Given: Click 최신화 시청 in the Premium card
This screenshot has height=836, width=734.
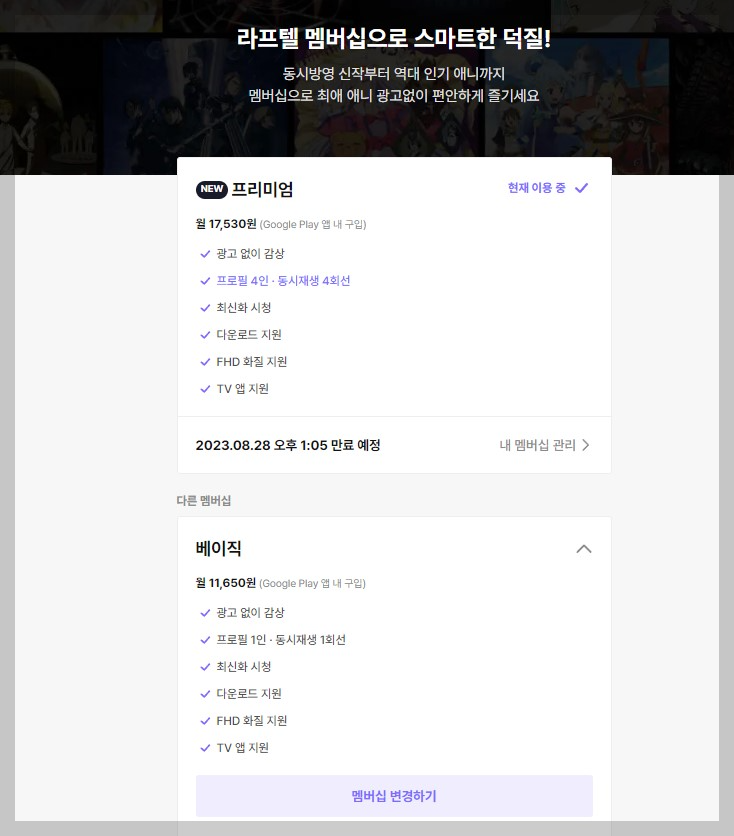Looking at the screenshot, I should (x=244, y=308).
